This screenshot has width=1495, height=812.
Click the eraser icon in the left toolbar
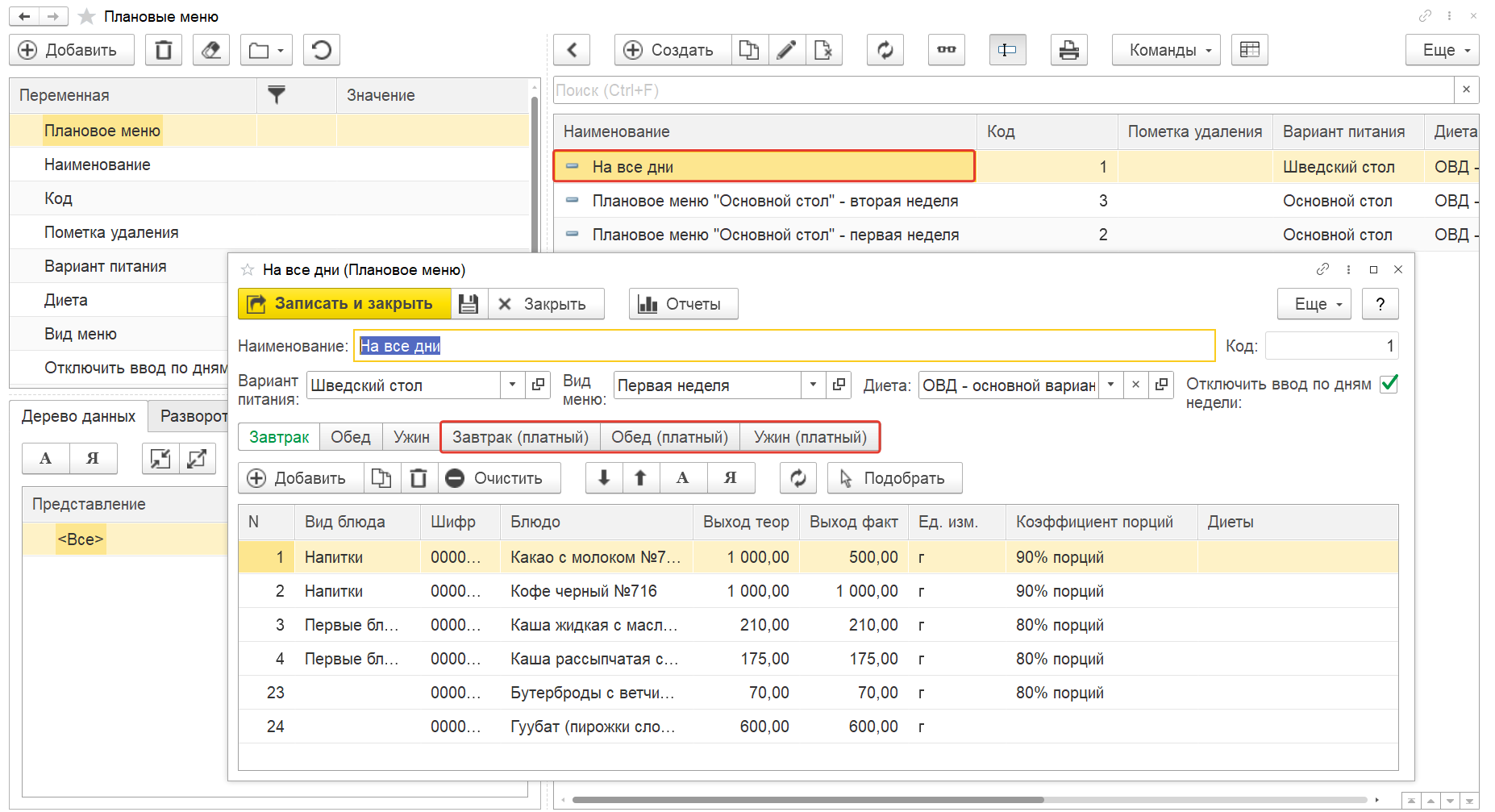click(210, 50)
